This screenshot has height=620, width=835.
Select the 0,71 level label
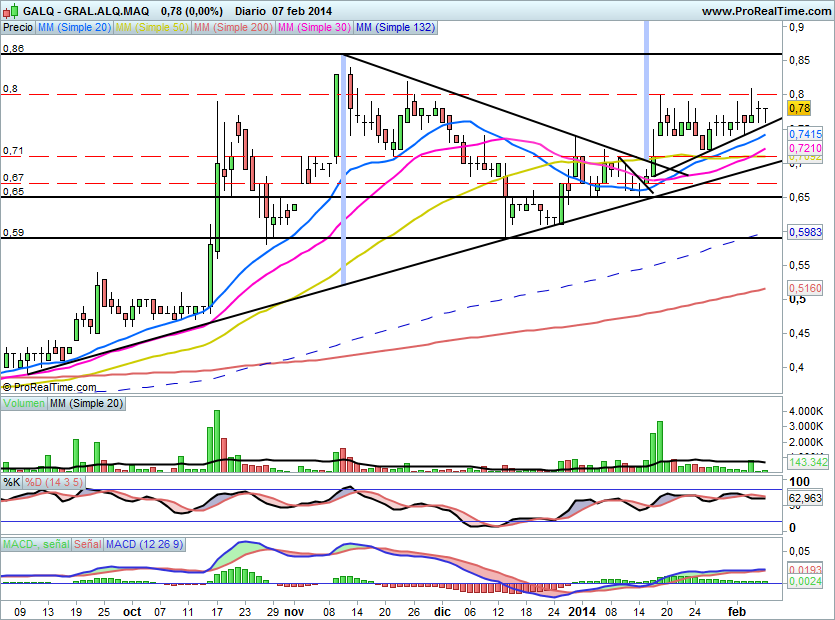coord(13,151)
